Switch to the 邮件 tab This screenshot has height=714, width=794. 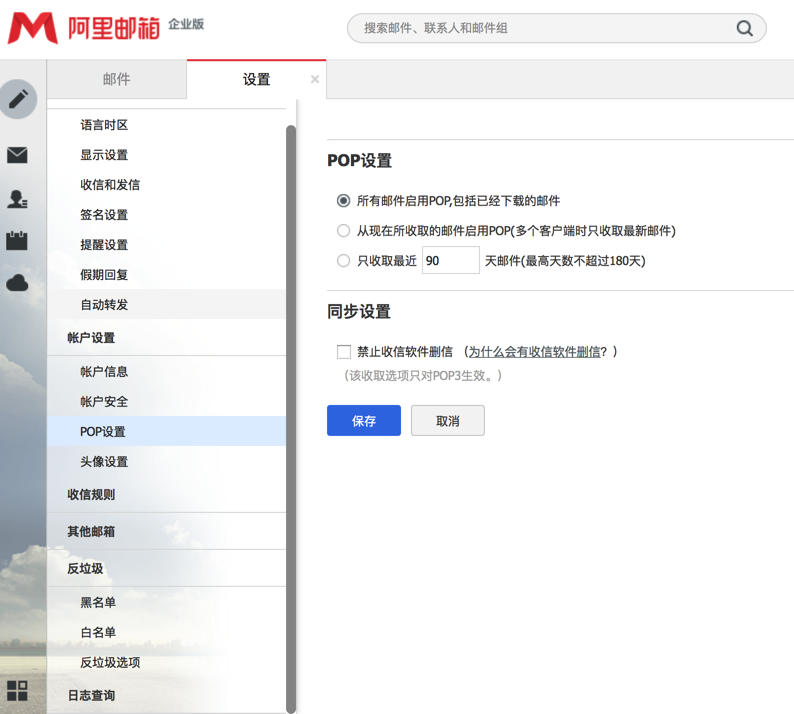116,79
